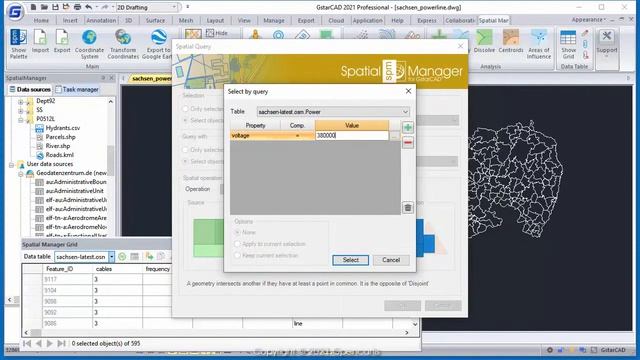Open the Insert ribbon tab
The image size is (640, 360).
(70, 20)
